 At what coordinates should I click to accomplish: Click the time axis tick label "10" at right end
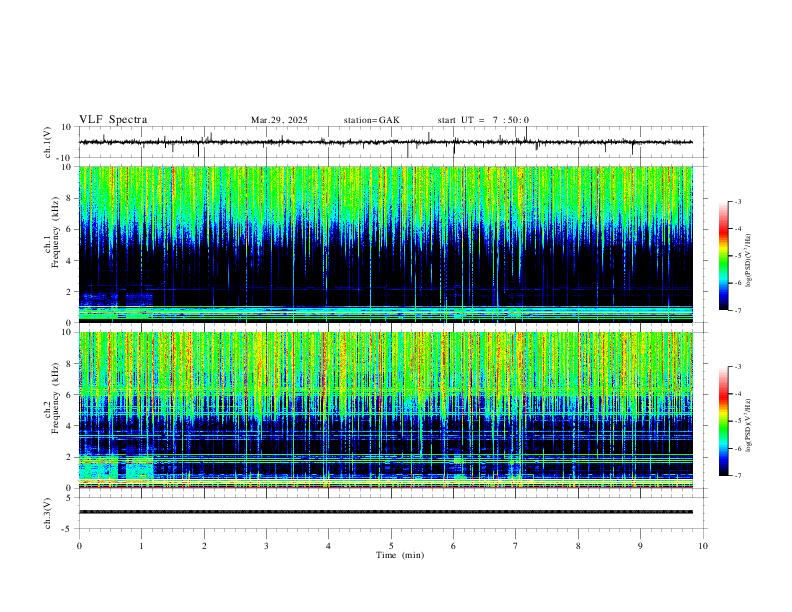[x=703, y=546]
